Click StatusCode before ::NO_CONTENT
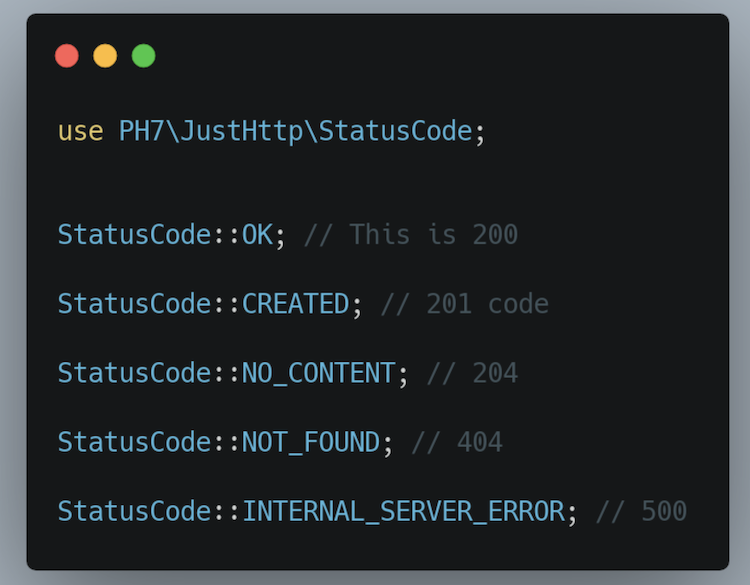The image size is (750, 585). (x=134, y=373)
